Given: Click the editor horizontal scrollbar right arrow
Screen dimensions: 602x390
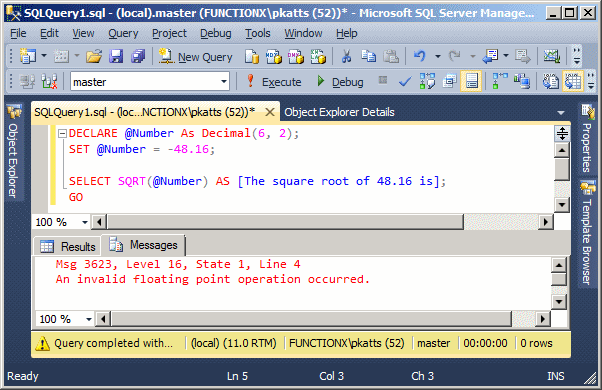Looking at the screenshot, I should point(546,222).
